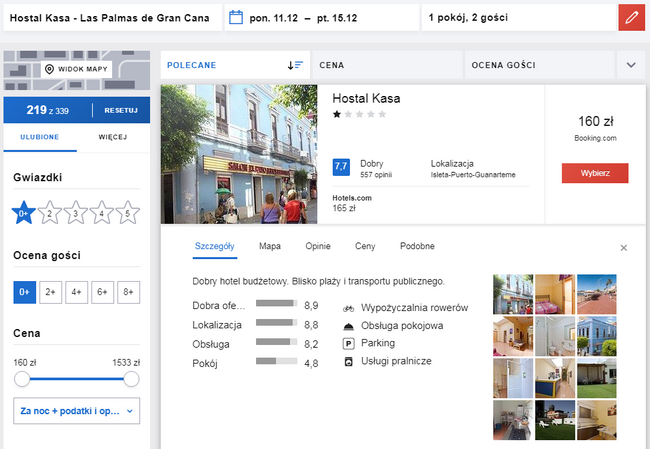Click the maximum price slider handle
The image size is (650, 449).
[131, 379]
